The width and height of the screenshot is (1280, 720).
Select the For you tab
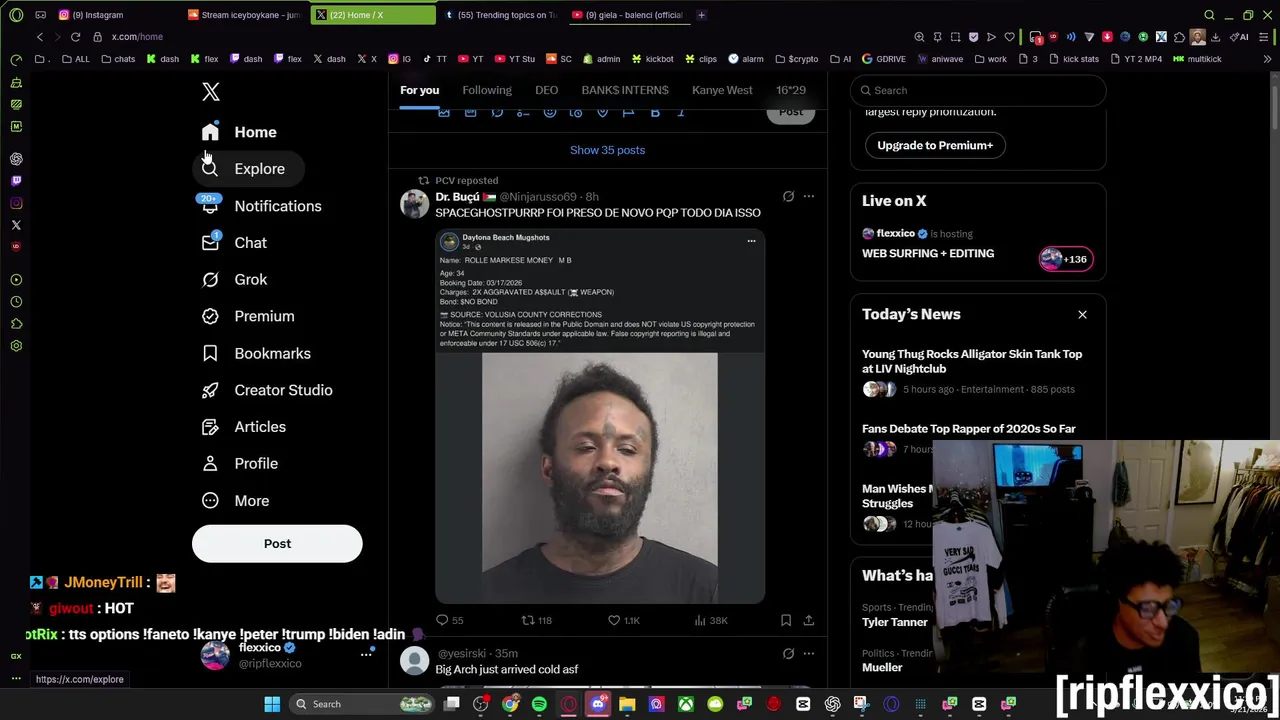420,90
